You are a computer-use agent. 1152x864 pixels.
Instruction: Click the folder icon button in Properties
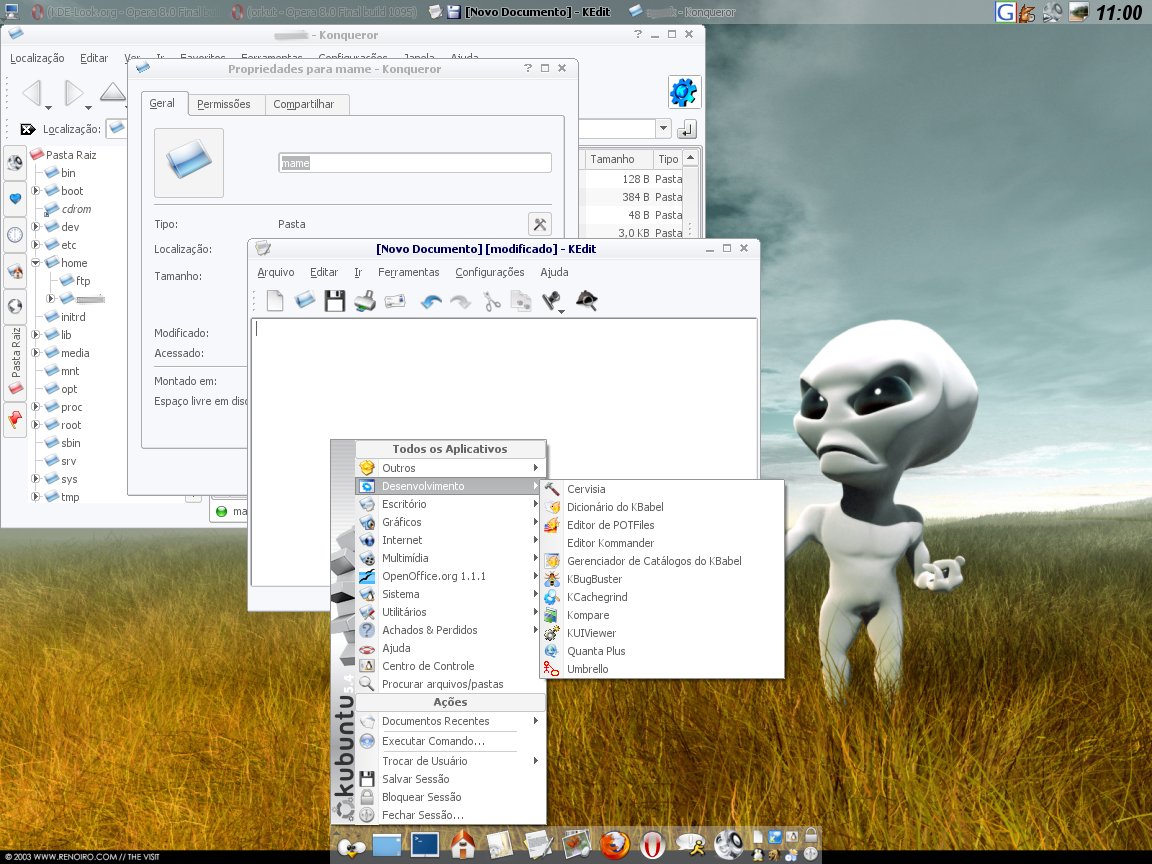point(189,163)
